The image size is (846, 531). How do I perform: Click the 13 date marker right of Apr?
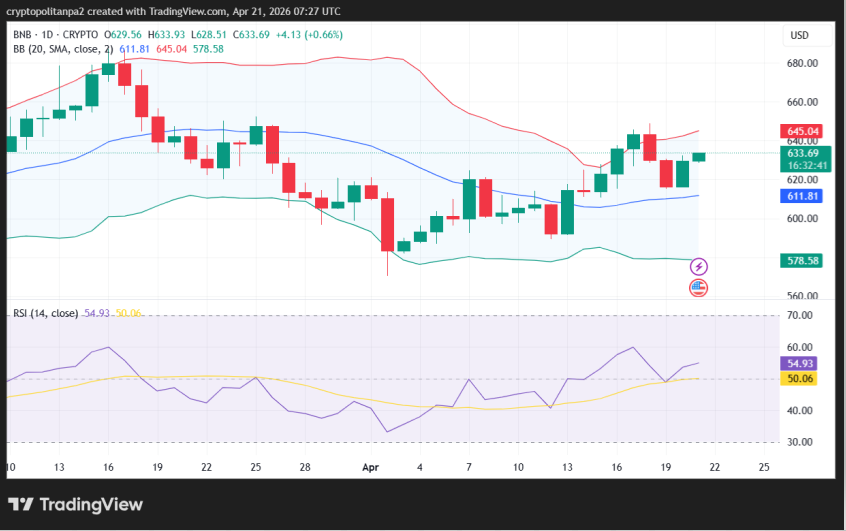pos(567,467)
